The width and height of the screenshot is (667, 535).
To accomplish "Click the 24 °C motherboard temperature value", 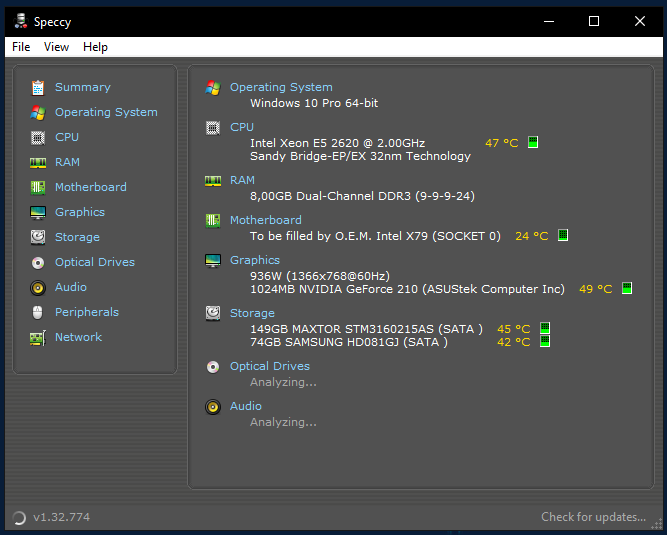I will point(532,236).
